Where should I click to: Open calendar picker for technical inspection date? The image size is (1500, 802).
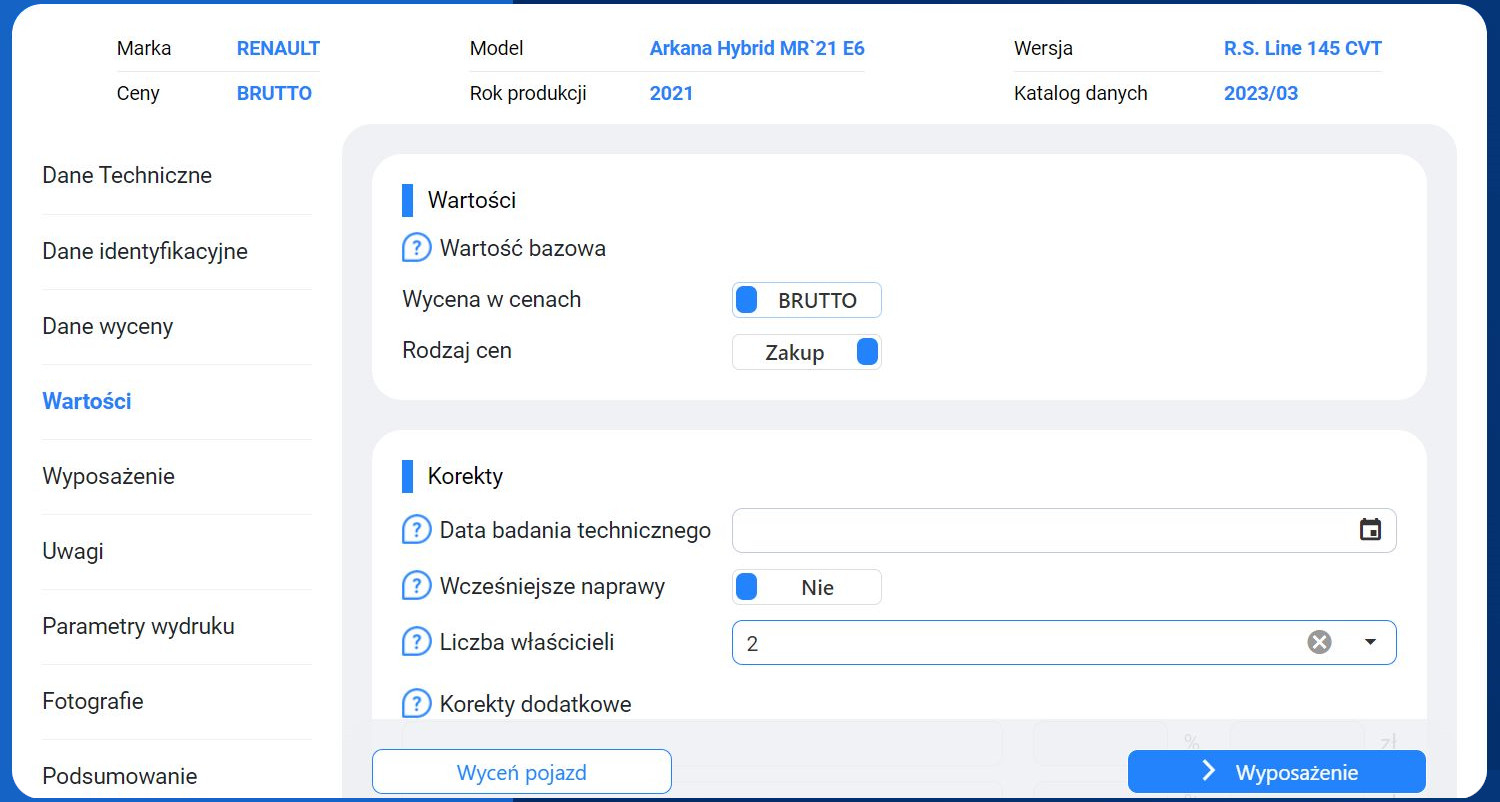tap(1370, 530)
